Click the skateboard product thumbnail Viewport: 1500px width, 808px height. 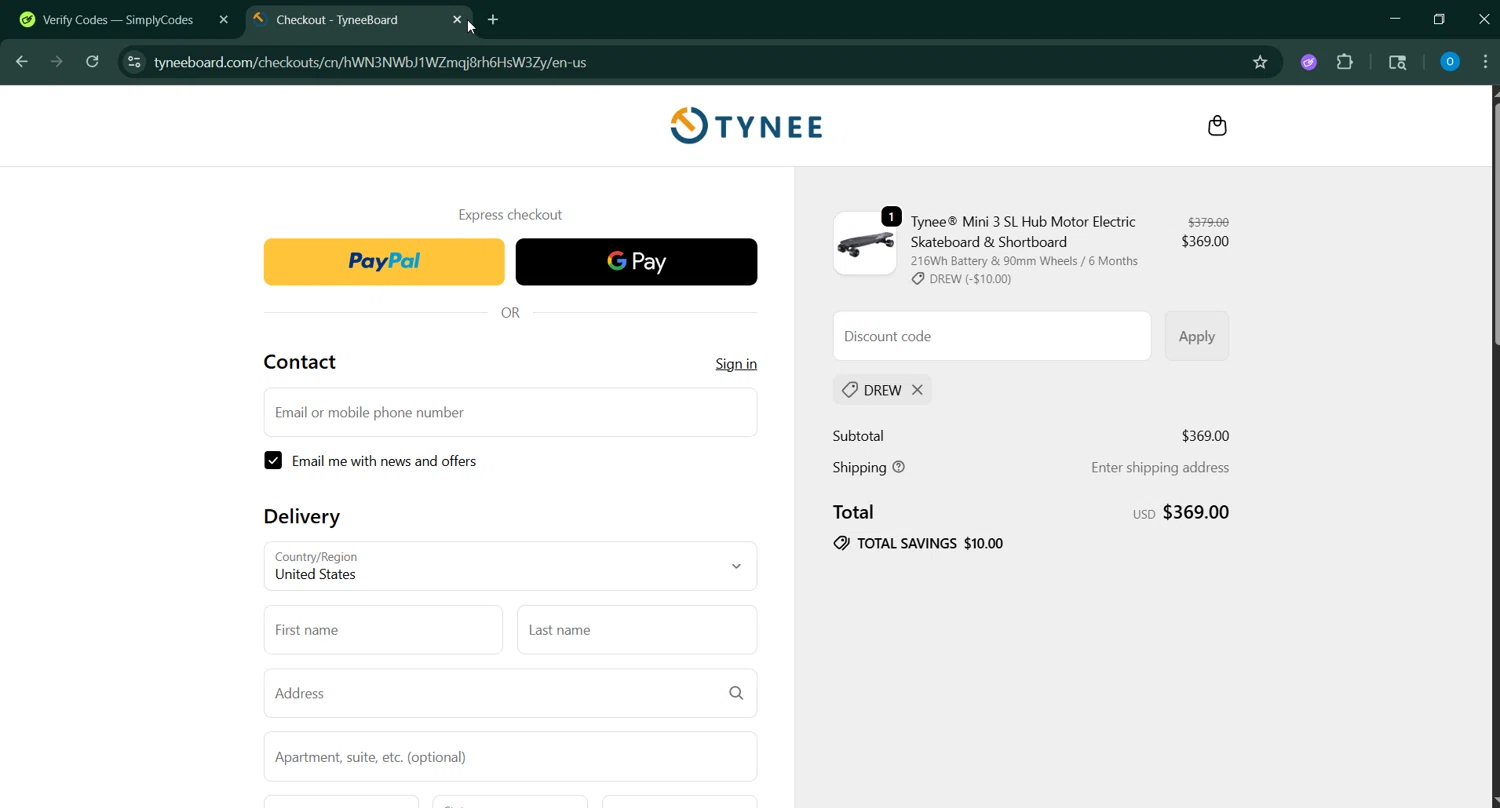pos(865,243)
